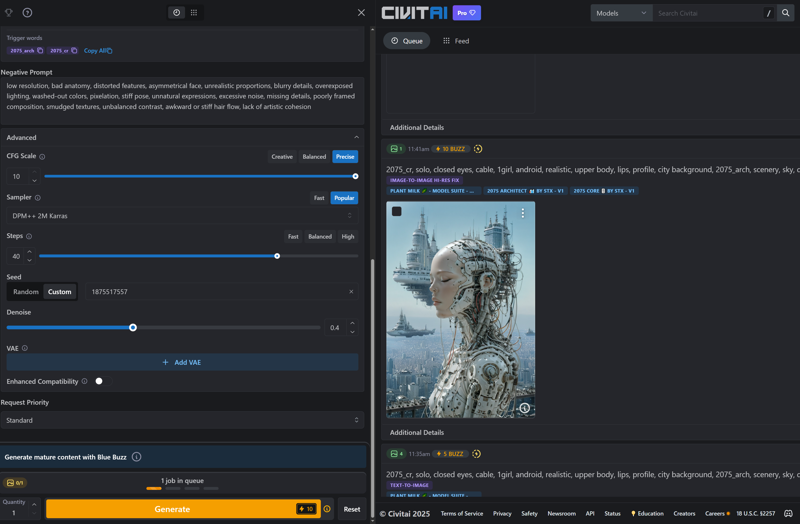Switch to the Feed tab
800x524 pixels.
tap(456, 41)
